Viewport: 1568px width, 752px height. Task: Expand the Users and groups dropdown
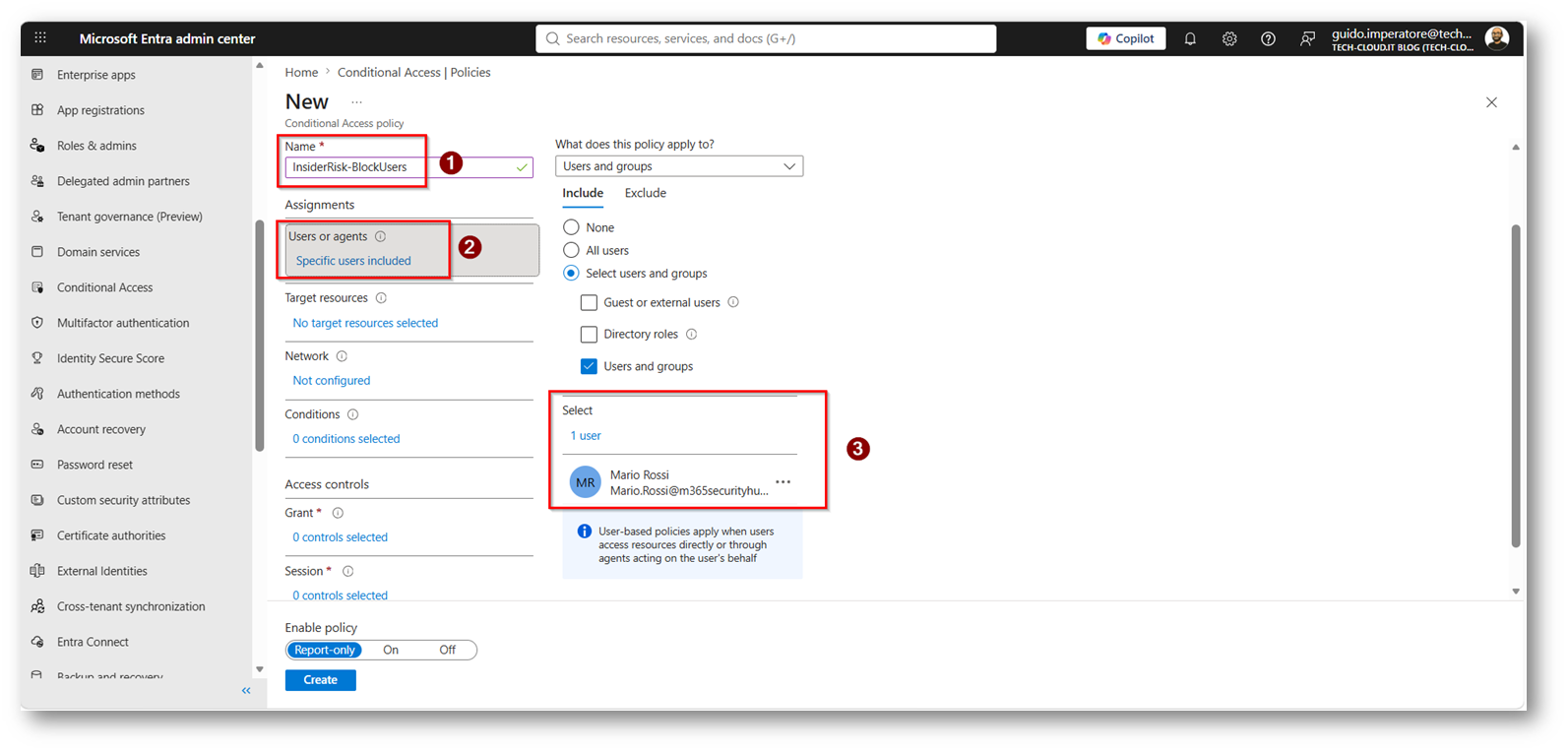click(x=679, y=166)
